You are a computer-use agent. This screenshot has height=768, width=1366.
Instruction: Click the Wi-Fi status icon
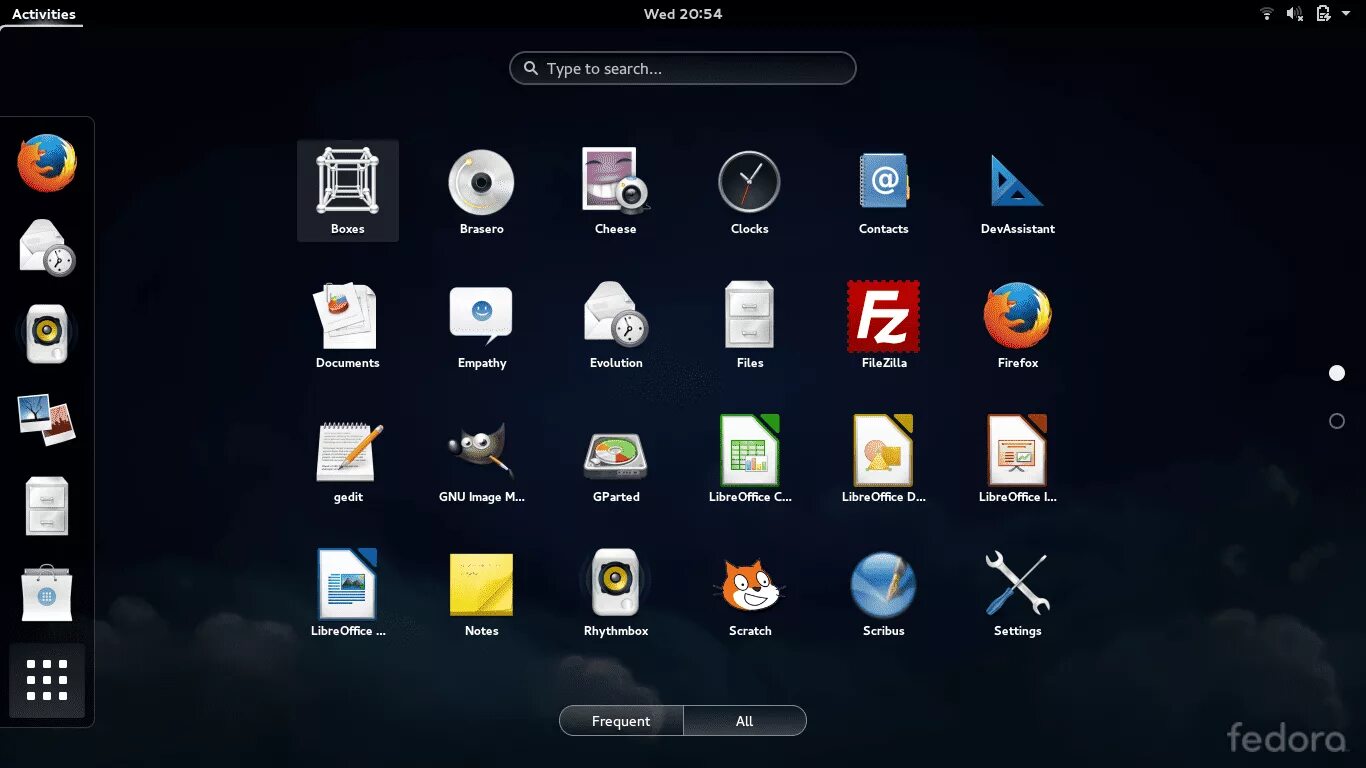coord(1267,14)
